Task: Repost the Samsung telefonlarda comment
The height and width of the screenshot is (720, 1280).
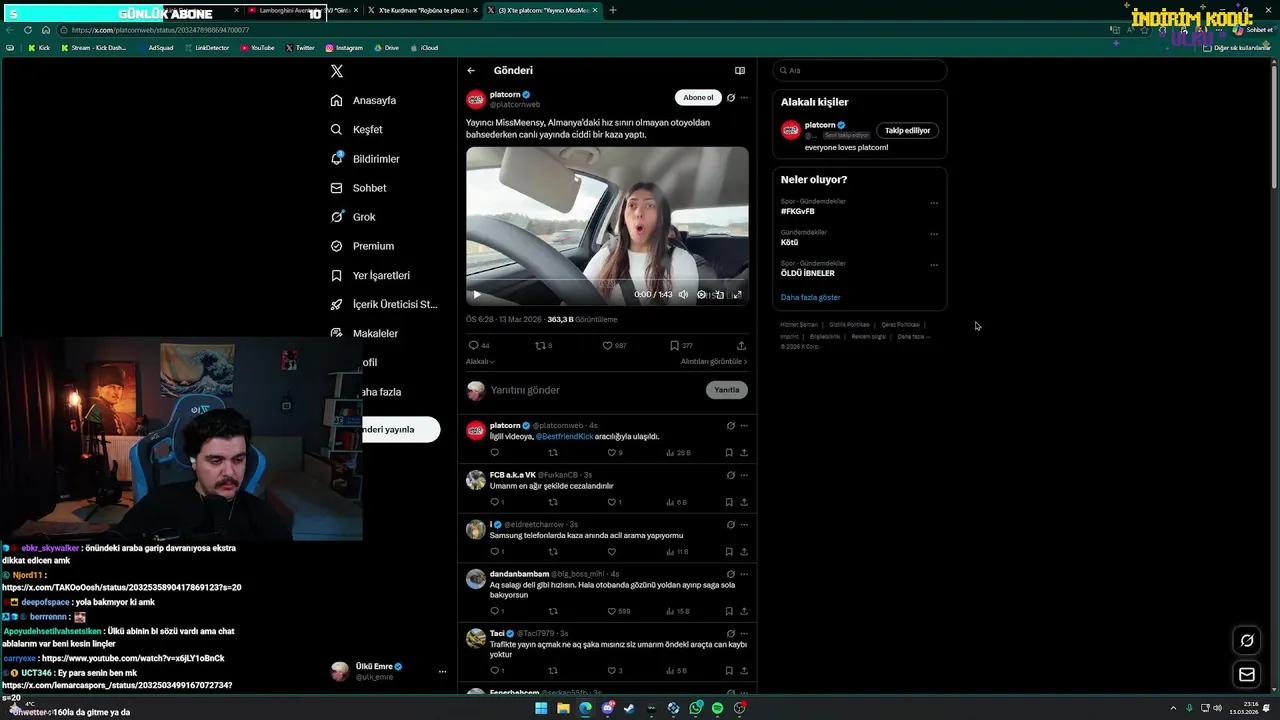Action: (553, 552)
